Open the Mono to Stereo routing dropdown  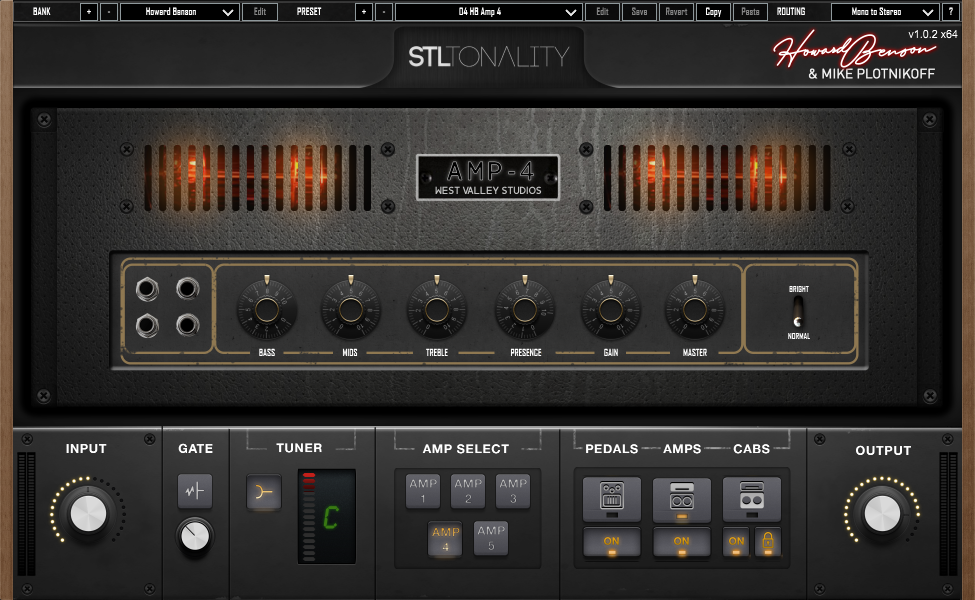click(885, 12)
